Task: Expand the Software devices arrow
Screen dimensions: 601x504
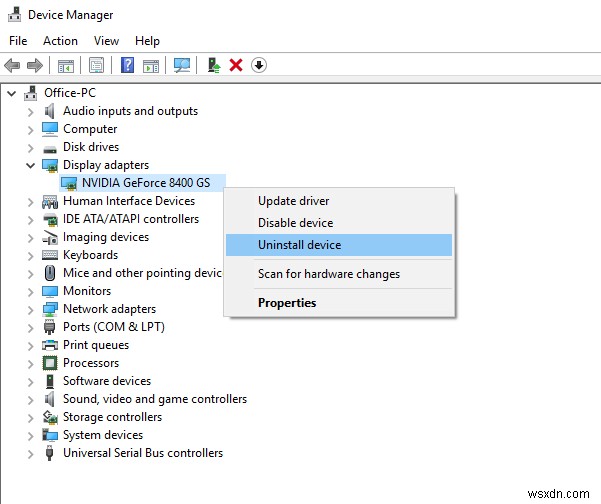Action: coord(31,382)
